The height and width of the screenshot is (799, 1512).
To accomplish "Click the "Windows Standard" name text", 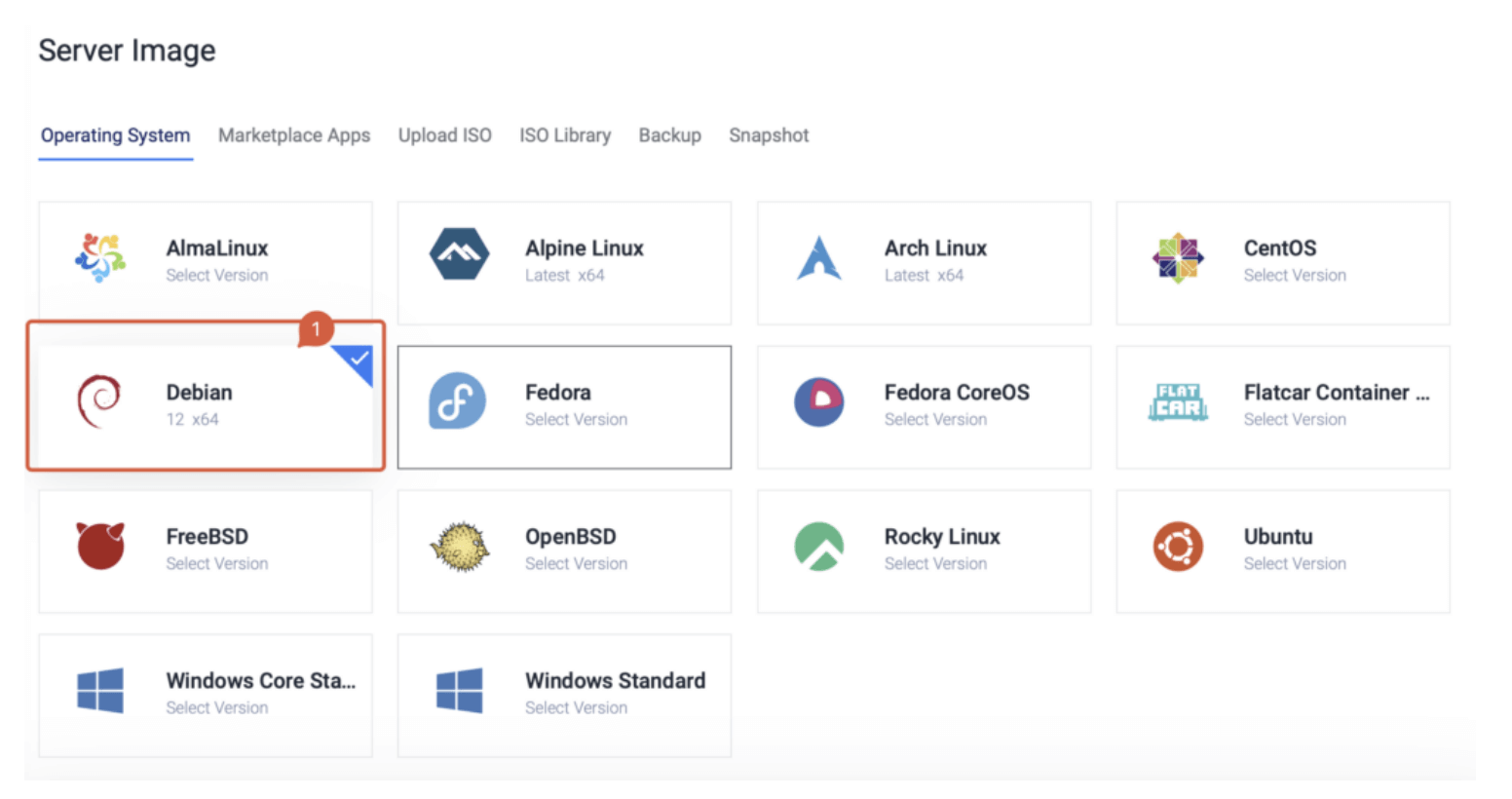I will tap(615, 681).
